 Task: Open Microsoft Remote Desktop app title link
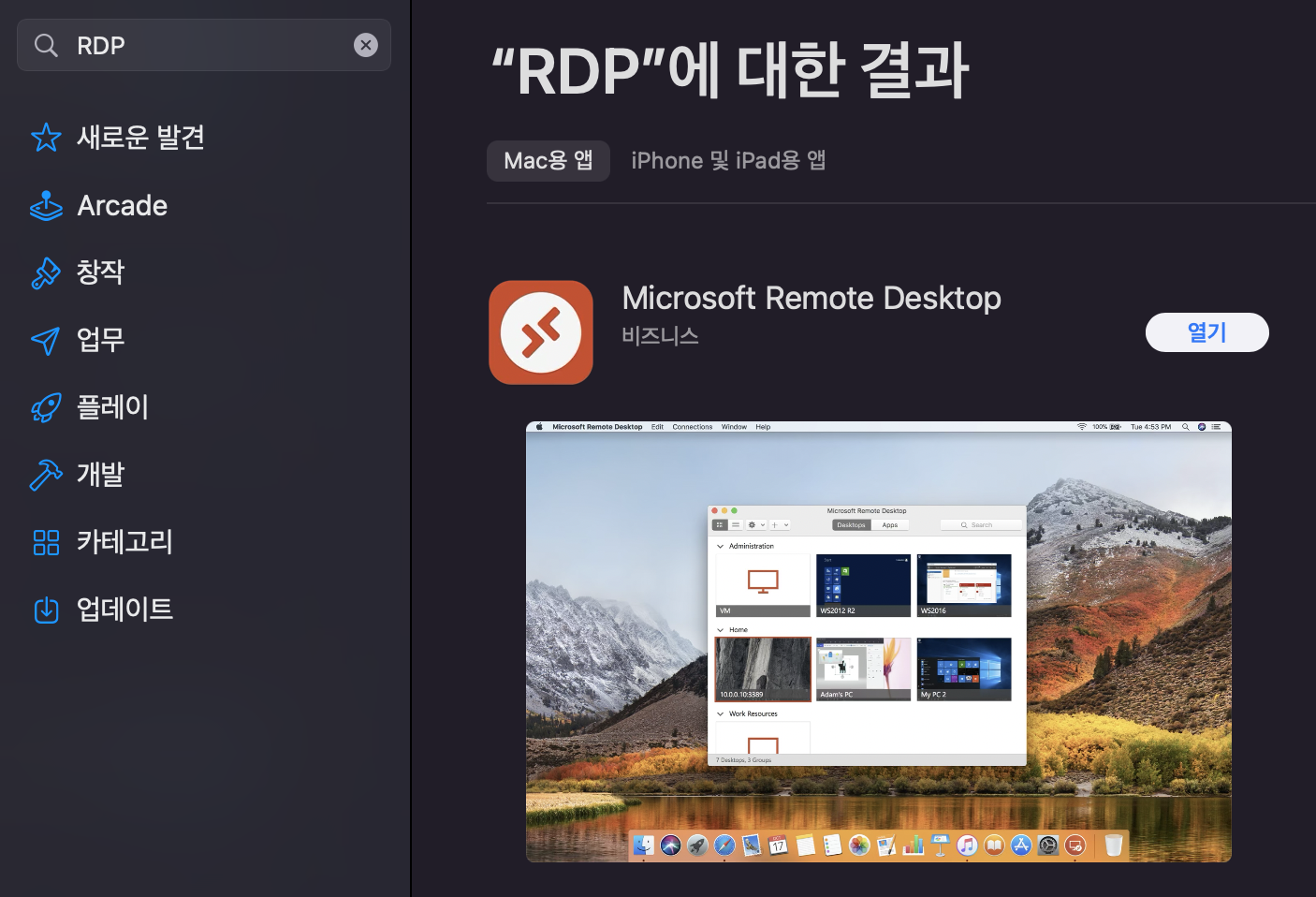coord(812,298)
